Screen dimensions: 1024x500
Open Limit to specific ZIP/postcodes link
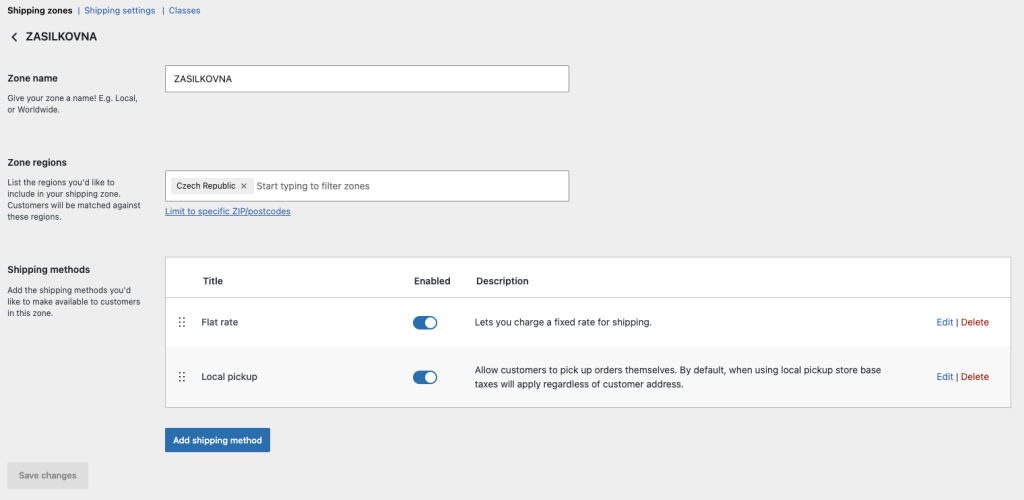[228, 211]
